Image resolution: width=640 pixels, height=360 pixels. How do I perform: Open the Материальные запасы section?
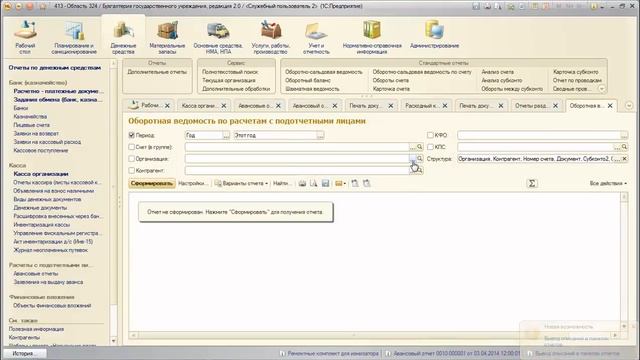(x=167, y=37)
